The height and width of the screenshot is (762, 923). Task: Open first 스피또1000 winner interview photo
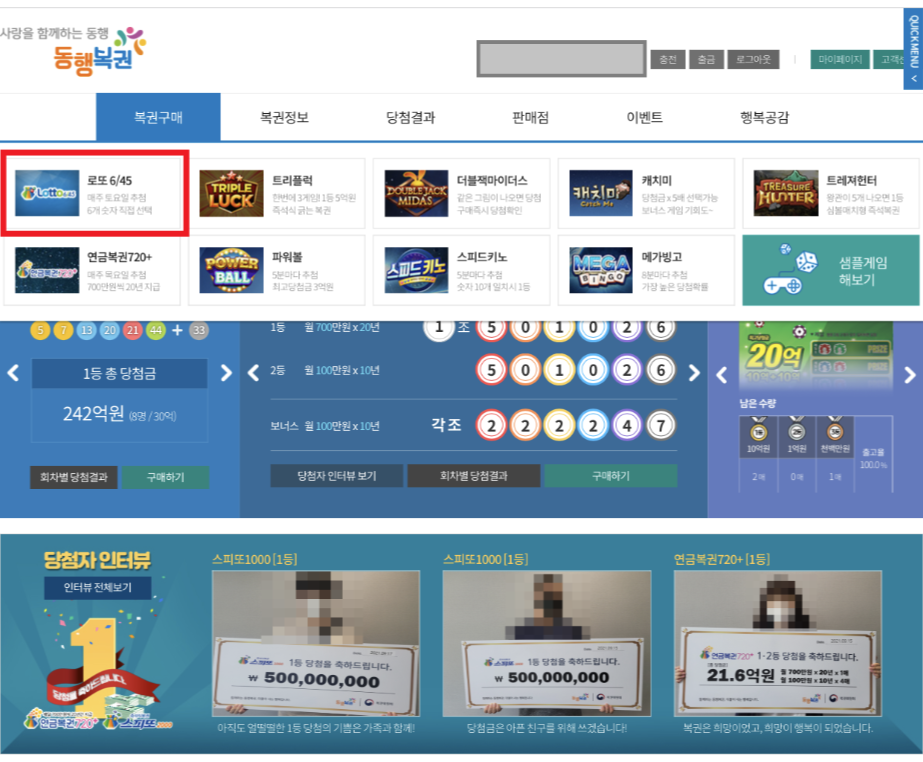click(x=316, y=644)
